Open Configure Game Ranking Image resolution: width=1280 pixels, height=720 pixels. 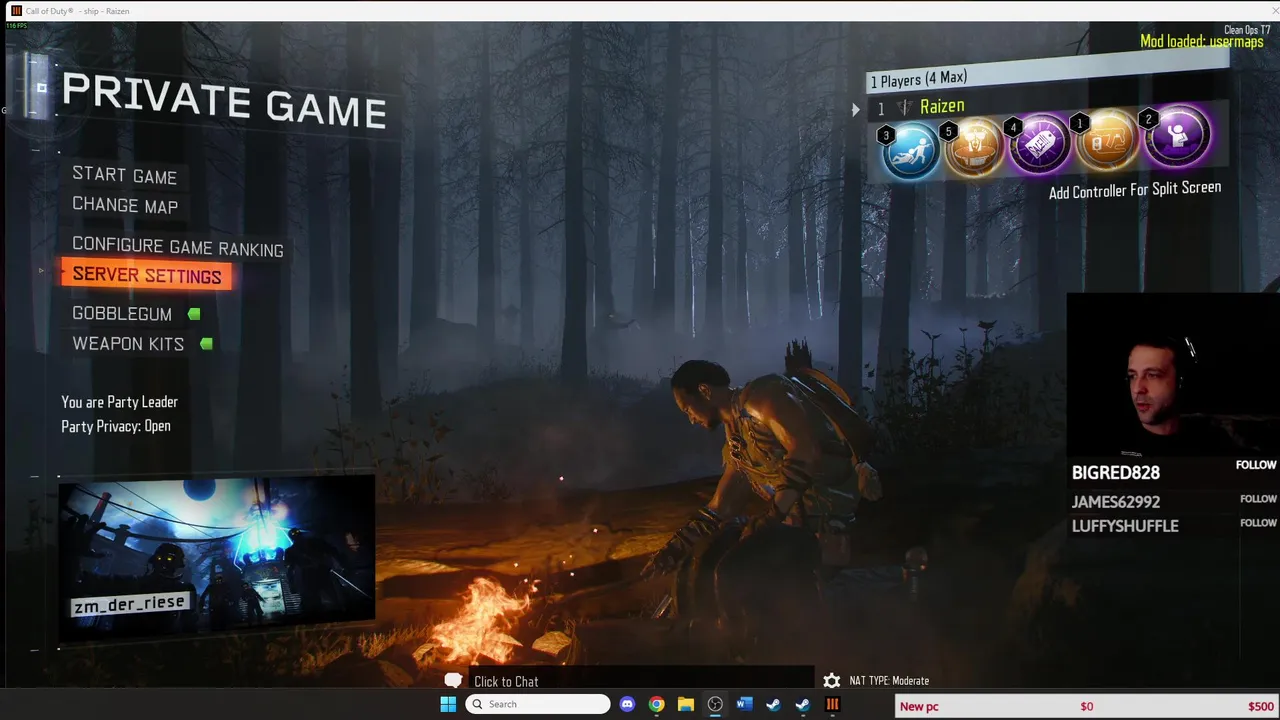tap(178, 246)
